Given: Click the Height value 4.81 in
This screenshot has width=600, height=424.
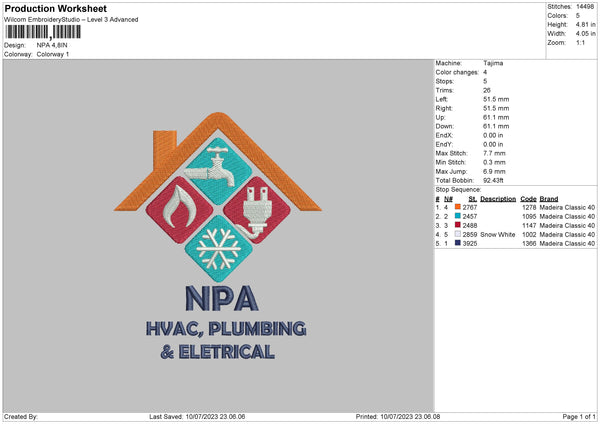Looking at the screenshot, I should pos(585,24).
